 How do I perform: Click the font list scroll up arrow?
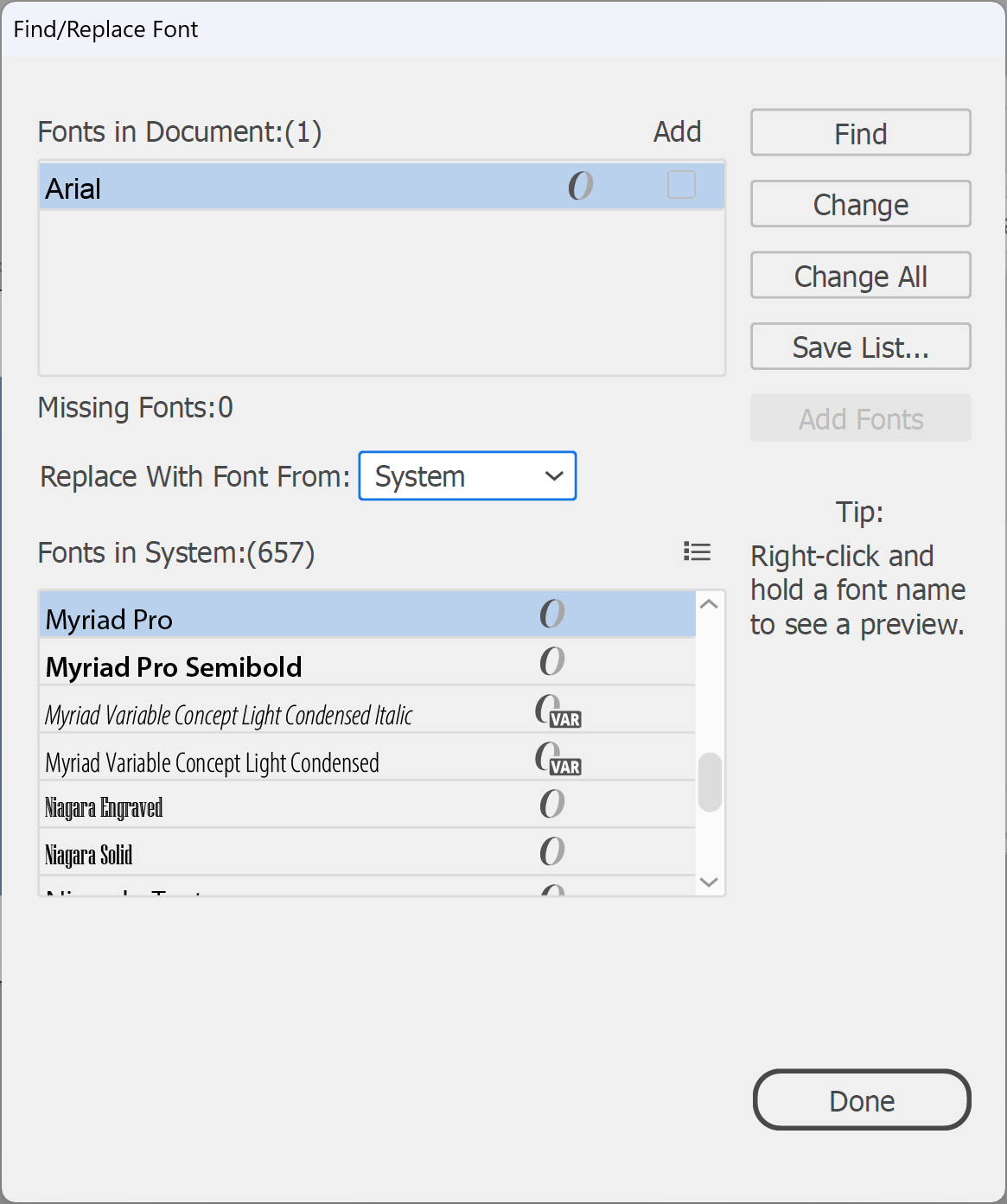tap(710, 604)
